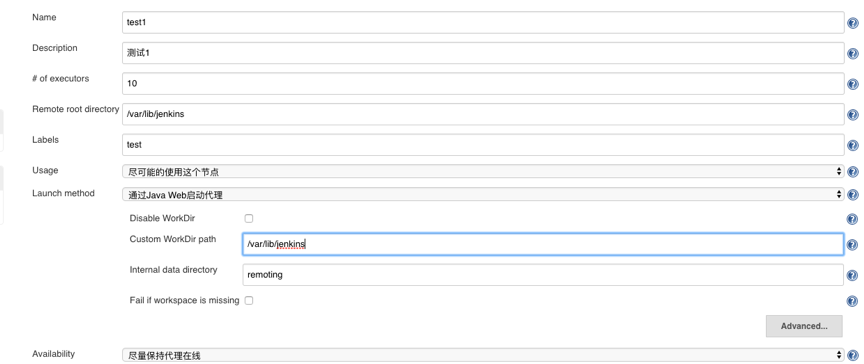Screen dimensions: 864x364
Task: Focus the Description input field
Action: (483, 53)
